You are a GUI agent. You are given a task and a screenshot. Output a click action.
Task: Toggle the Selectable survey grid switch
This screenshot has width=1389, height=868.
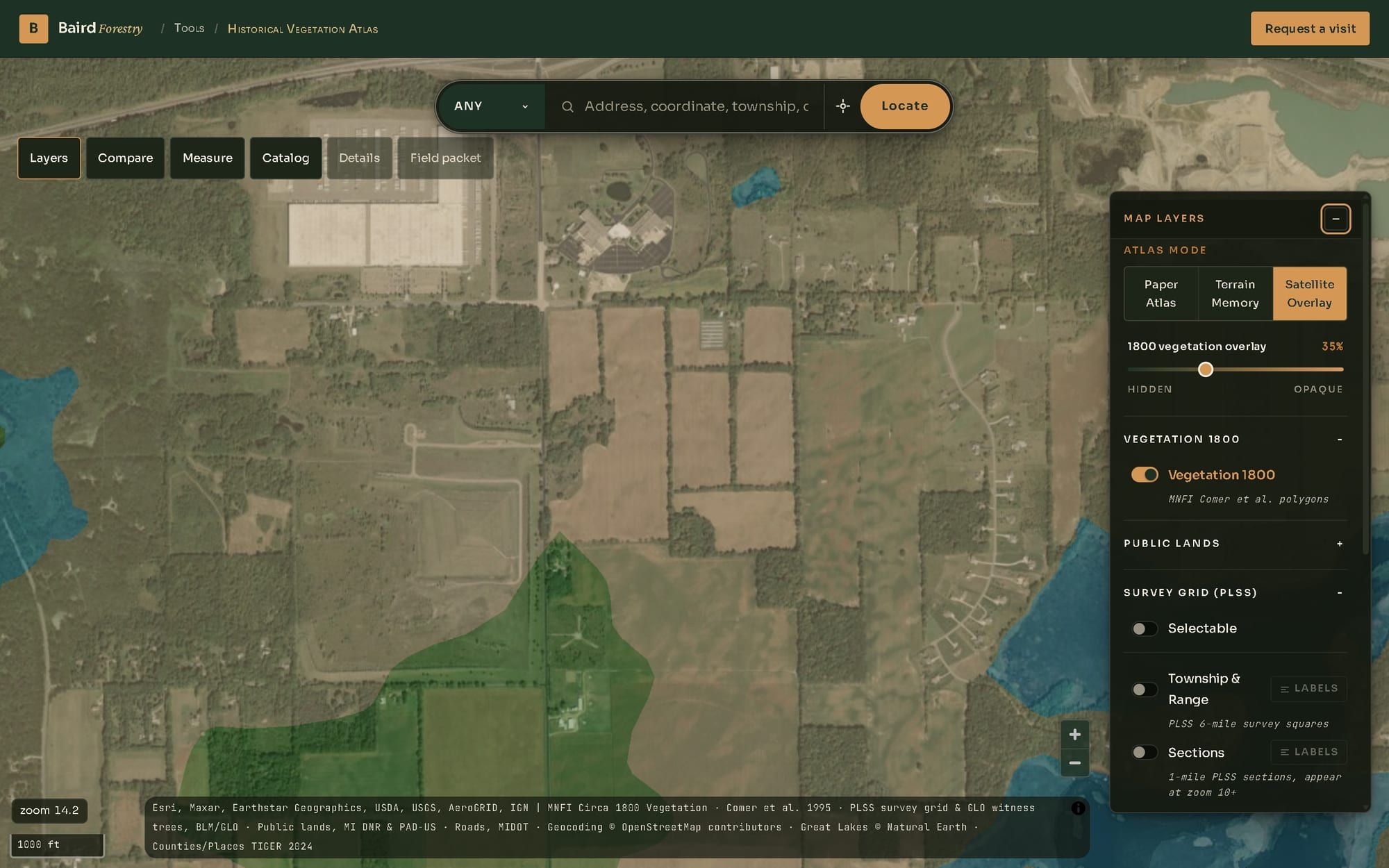[1145, 628]
